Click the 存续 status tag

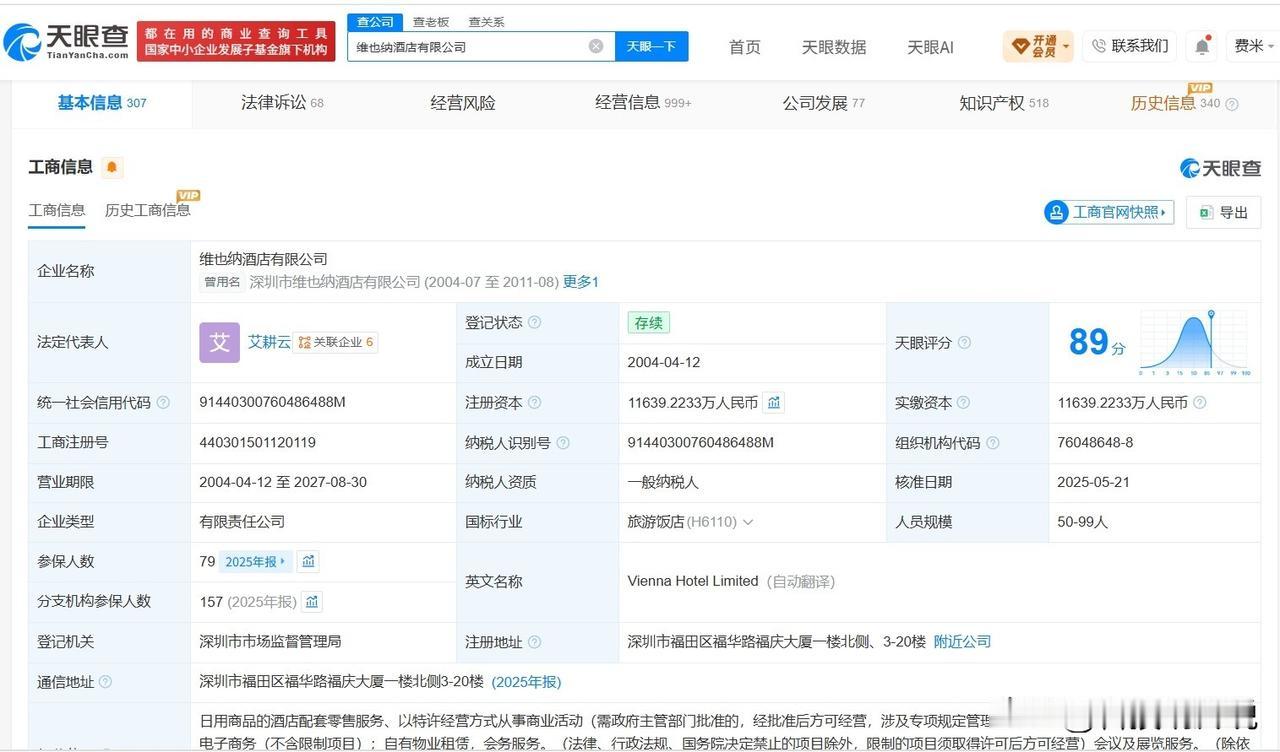point(648,323)
